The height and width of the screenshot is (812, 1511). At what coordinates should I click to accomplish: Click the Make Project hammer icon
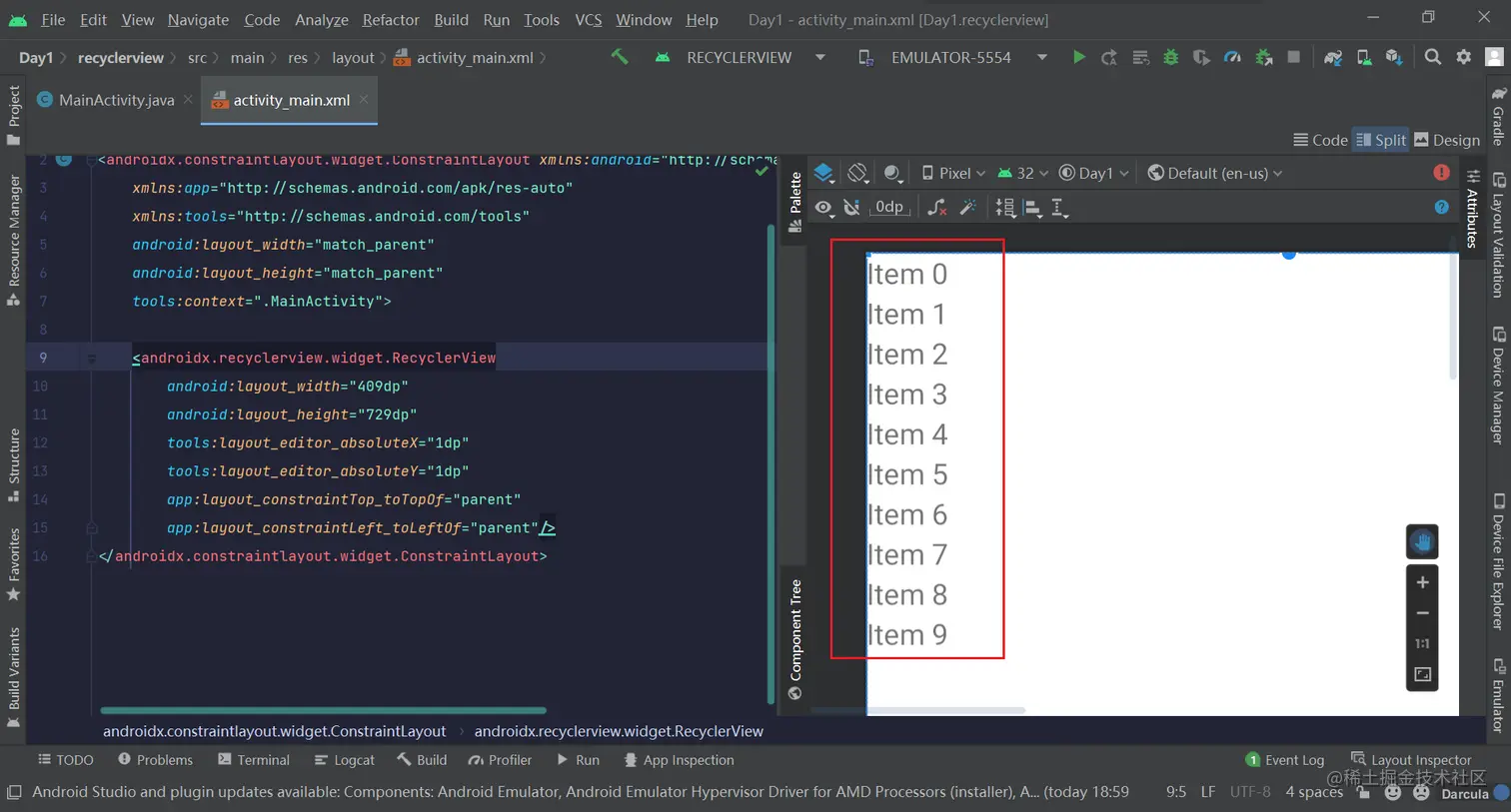[620, 58]
